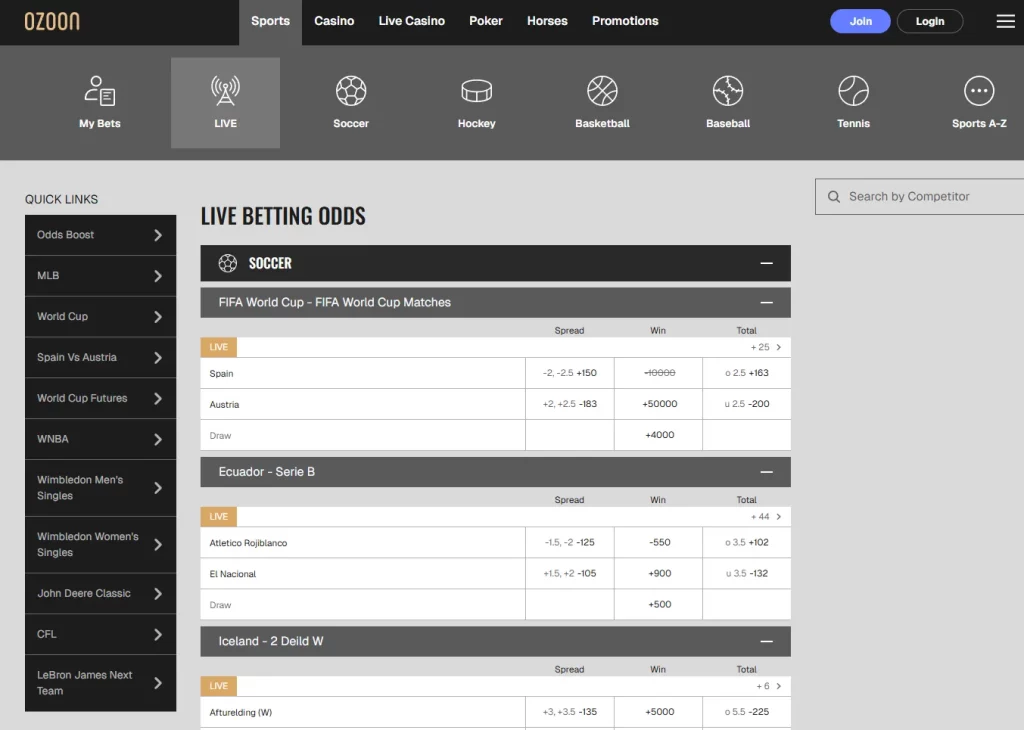Open Odds Boost quick link
Screen dimensions: 1024x730
[101, 235]
